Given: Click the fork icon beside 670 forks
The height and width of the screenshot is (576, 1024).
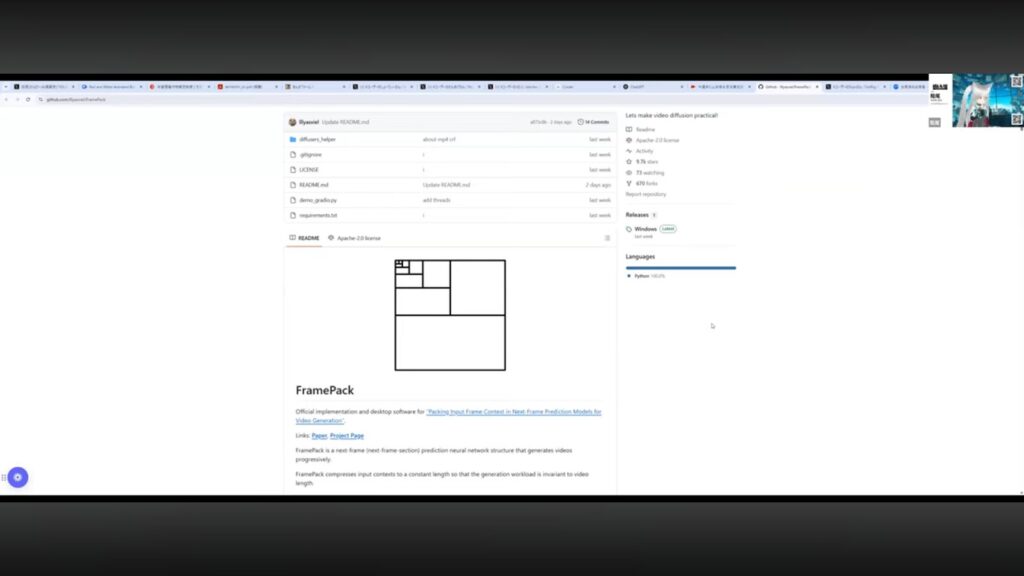Looking at the screenshot, I should click(629, 184).
